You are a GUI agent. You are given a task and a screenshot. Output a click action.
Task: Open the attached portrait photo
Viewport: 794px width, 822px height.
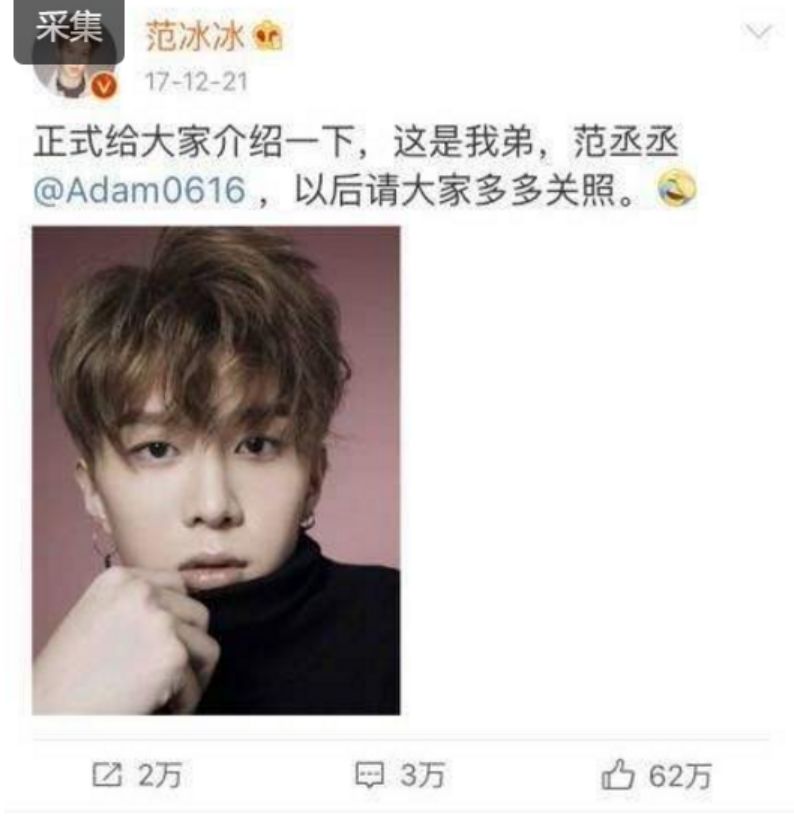pos(216,470)
